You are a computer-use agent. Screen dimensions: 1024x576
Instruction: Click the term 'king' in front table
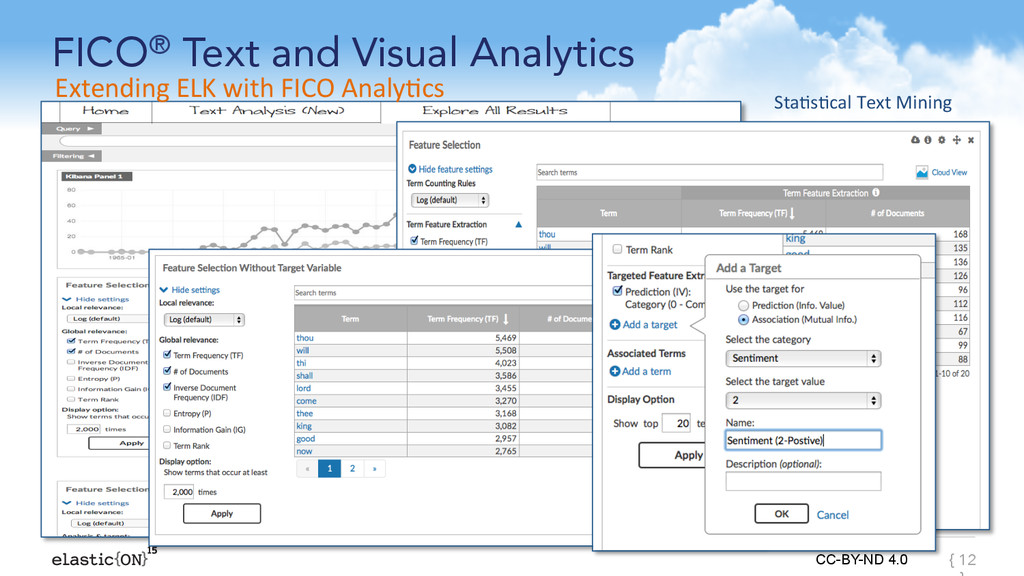coord(304,426)
